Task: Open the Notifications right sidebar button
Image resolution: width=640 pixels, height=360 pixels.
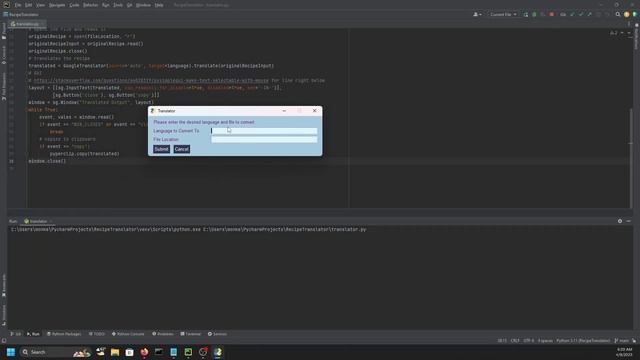Action: (x=636, y=37)
